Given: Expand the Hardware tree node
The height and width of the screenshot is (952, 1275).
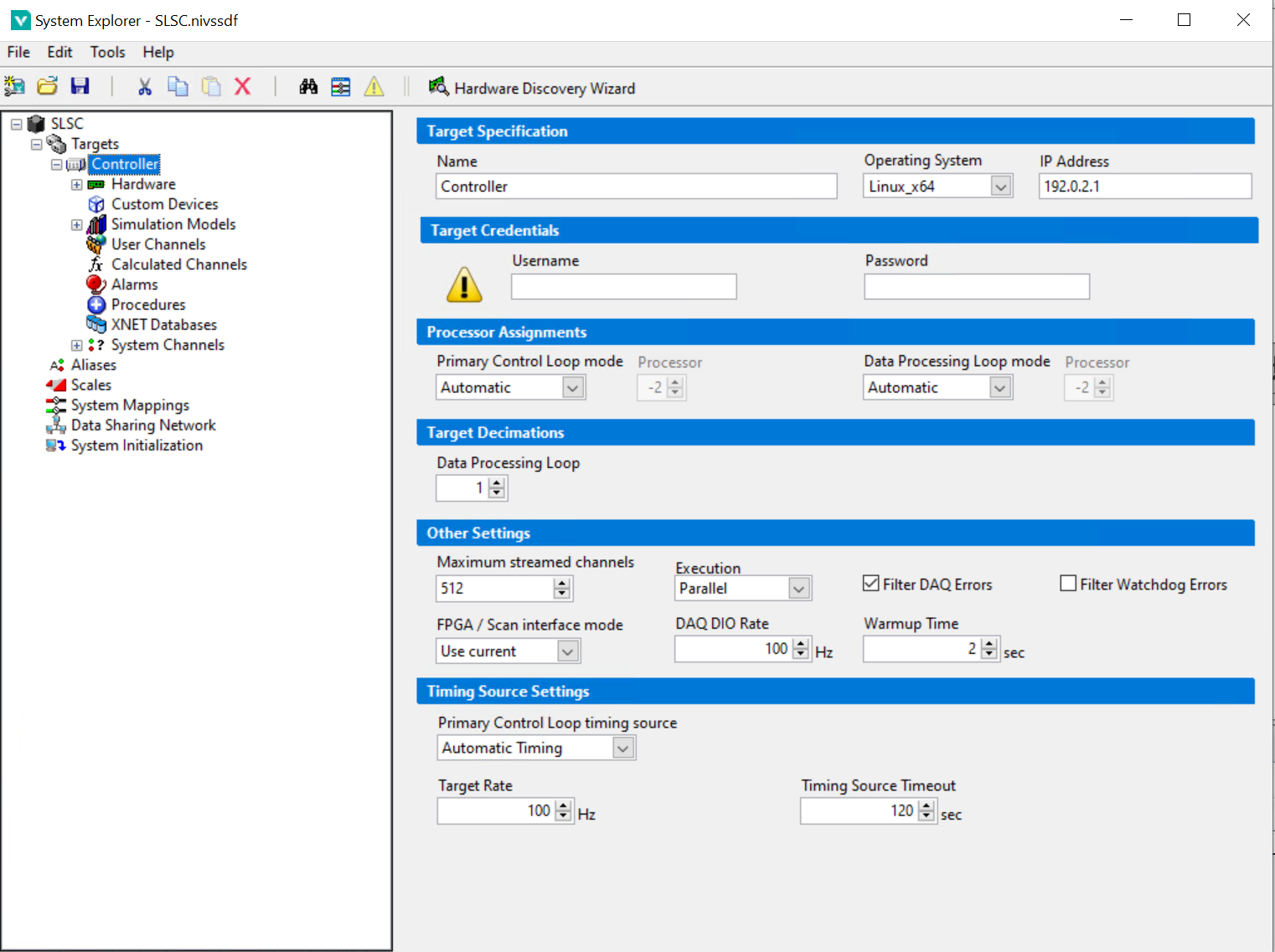Looking at the screenshot, I should [76, 184].
